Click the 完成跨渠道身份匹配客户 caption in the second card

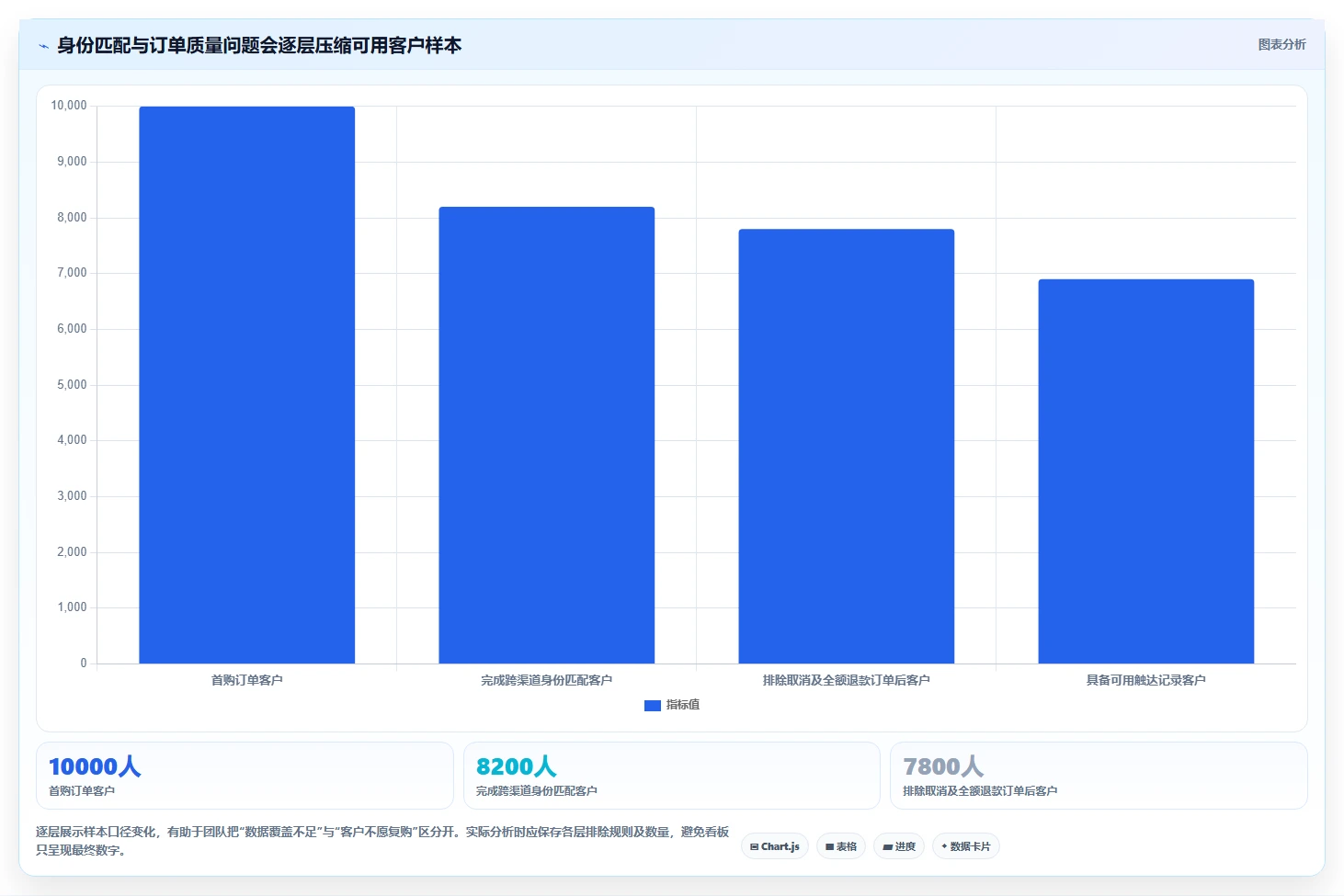[537, 791]
